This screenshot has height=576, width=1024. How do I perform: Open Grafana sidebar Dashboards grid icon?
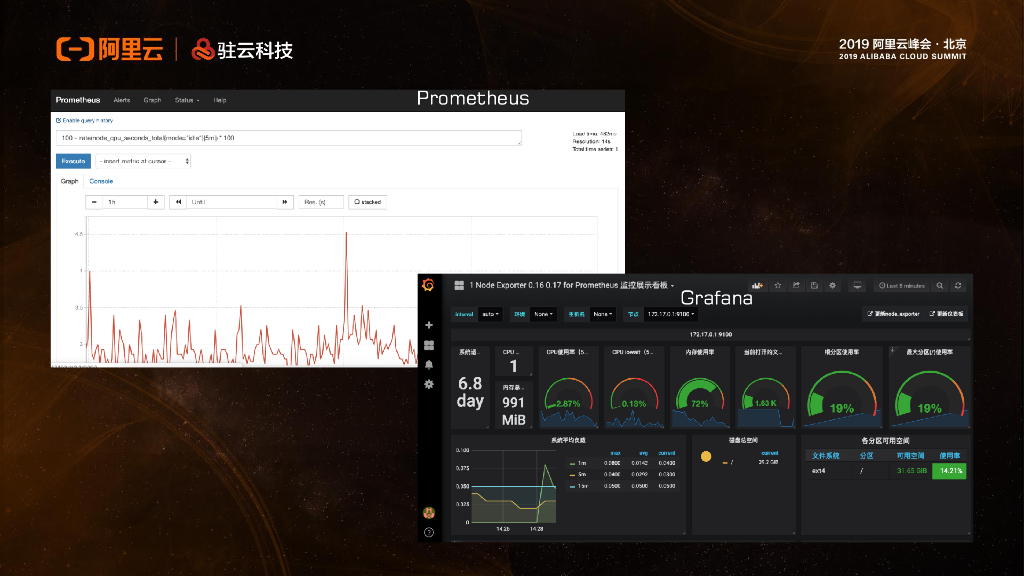click(x=429, y=345)
